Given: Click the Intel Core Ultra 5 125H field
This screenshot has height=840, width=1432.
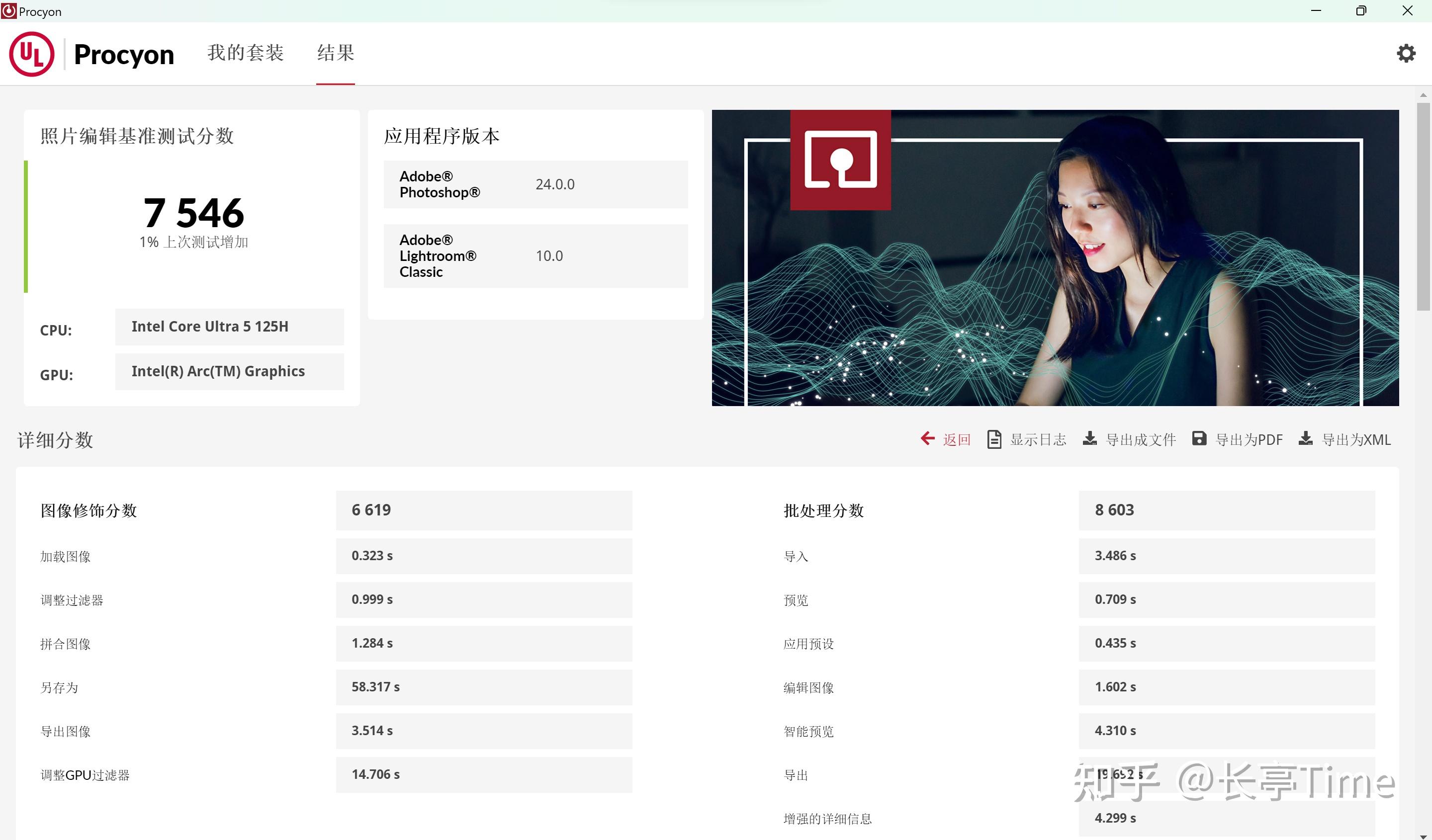Looking at the screenshot, I should click(x=229, y=327).
